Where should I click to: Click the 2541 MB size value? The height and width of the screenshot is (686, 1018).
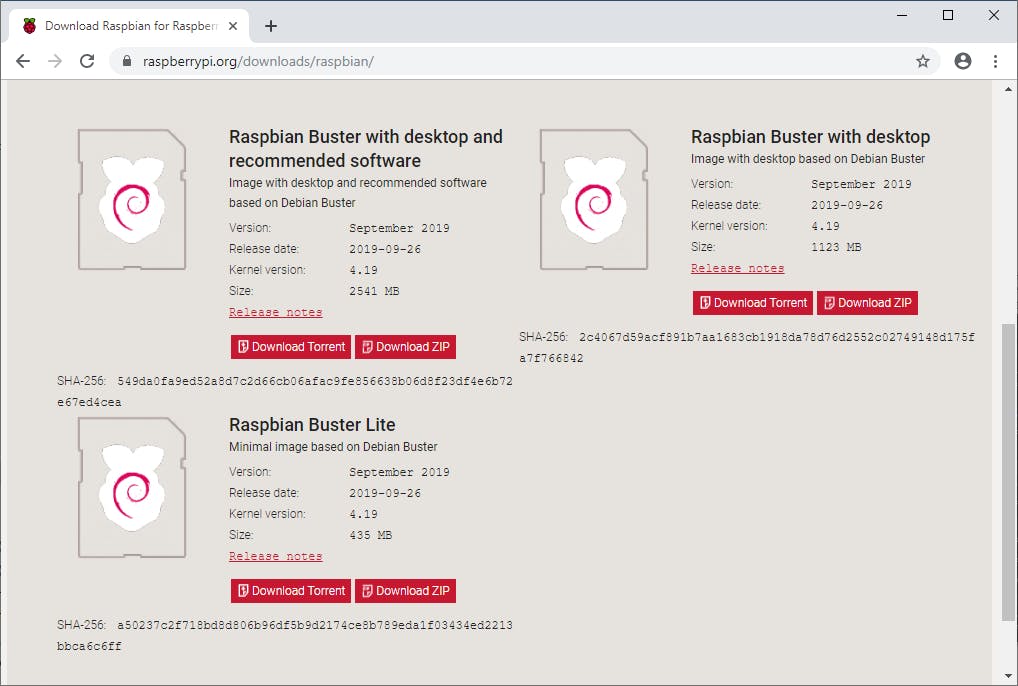374,291
